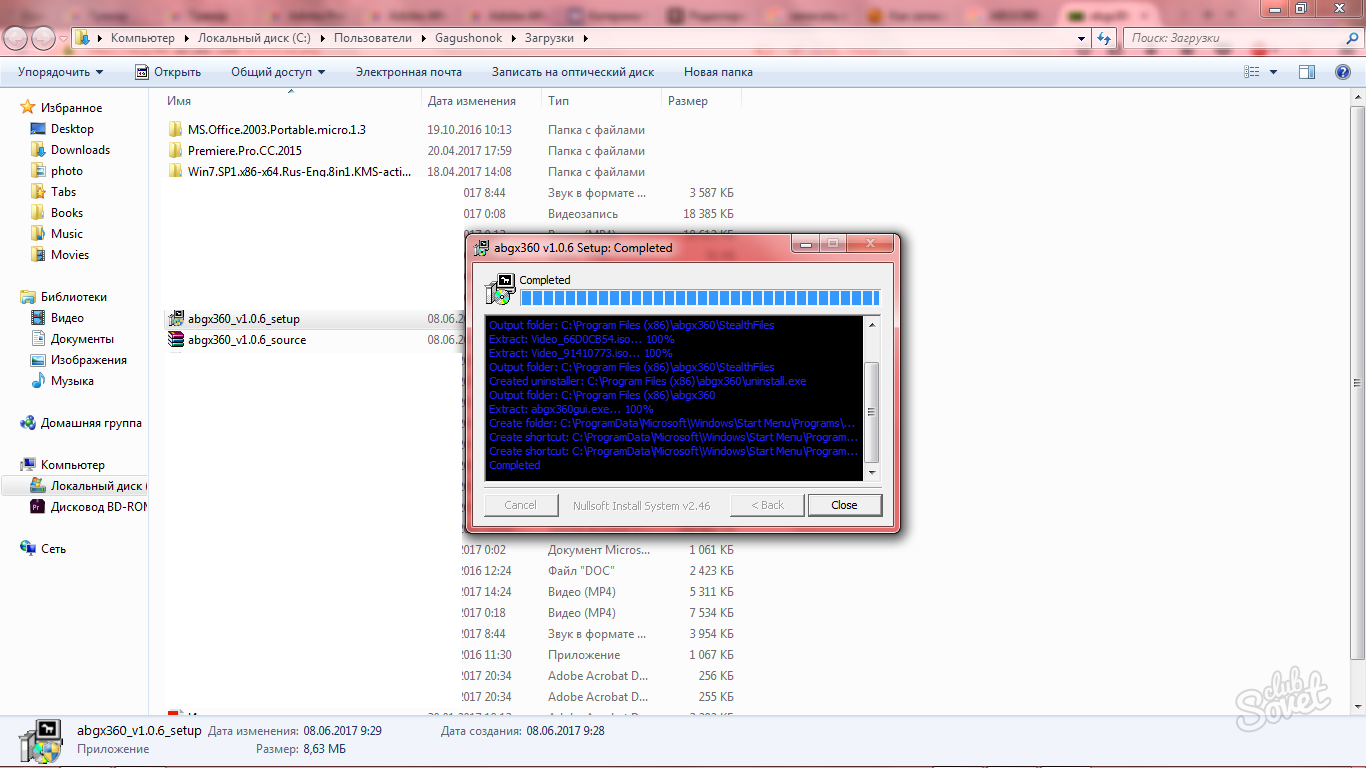This screenshot has height=768, width=1366.
Task: Open the Документы library
Action: pyautogui.click(x=82, y=339)
